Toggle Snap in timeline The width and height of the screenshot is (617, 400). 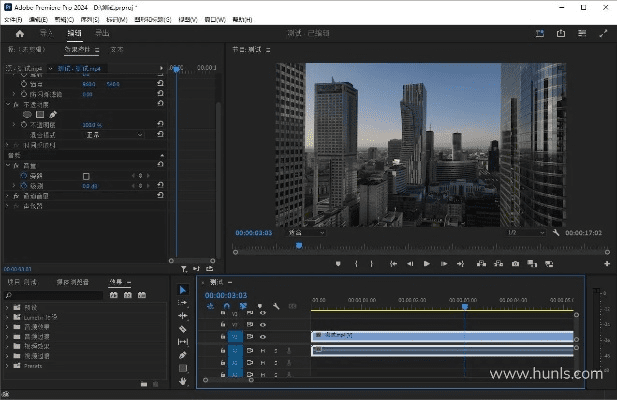click(227, 306)
